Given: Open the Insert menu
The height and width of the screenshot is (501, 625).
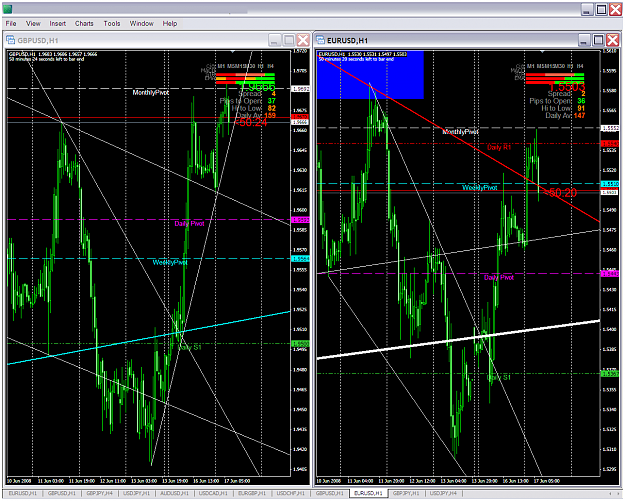Looking at the screenshot, I should point(57,24).
